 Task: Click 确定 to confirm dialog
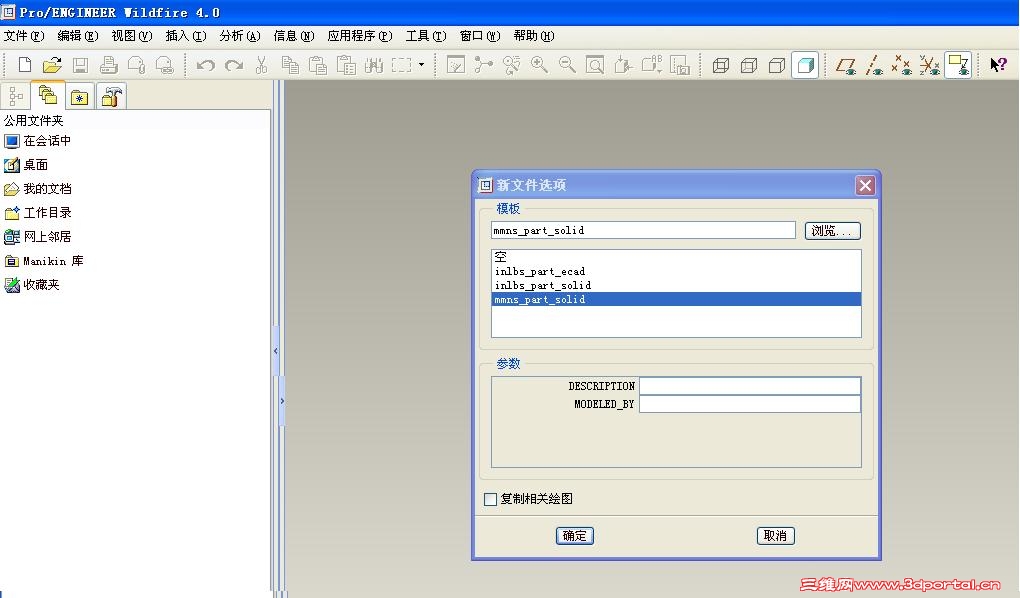pos(575,536)
